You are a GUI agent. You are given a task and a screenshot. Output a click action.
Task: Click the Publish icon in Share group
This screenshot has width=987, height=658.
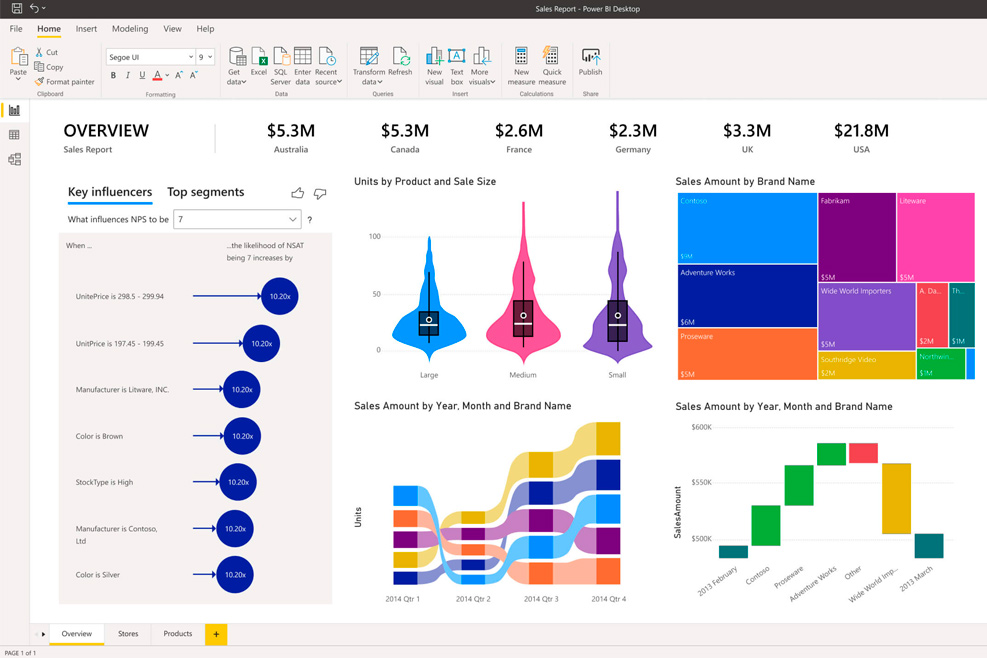click(x=591, y=60)
